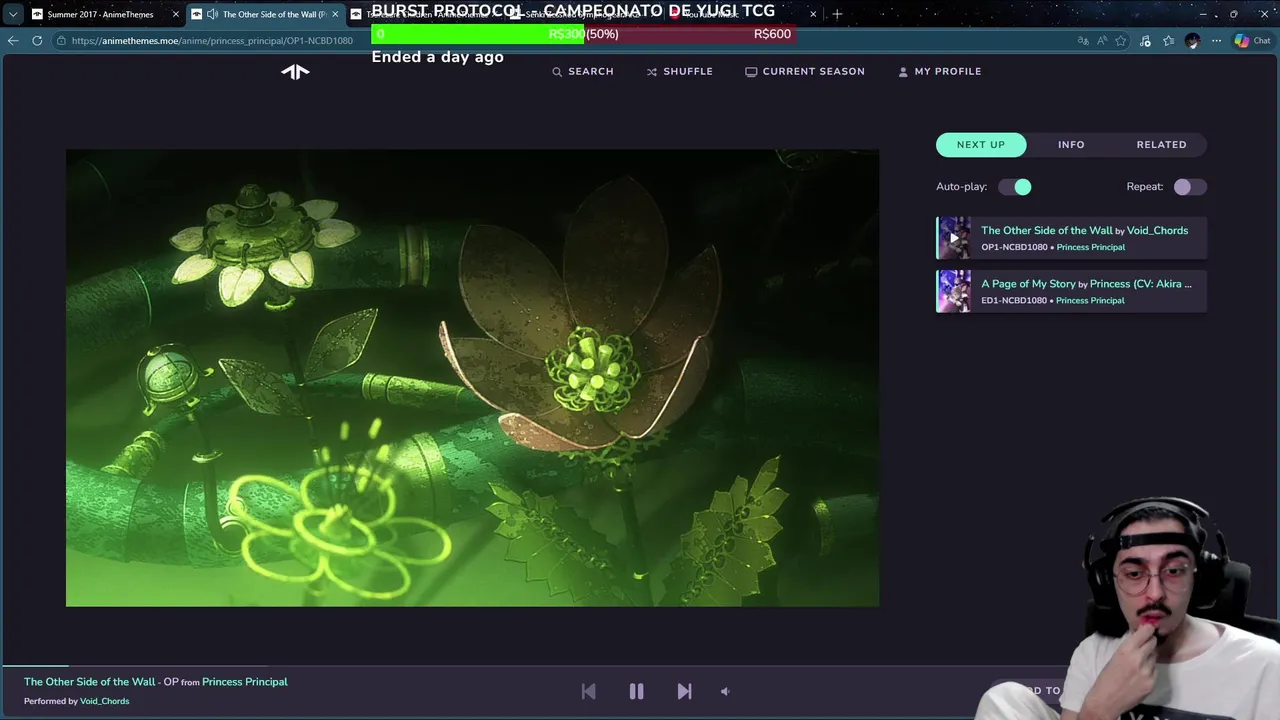
Task: Open Void_Chords link in bottom bar
Action: (104, 701)
